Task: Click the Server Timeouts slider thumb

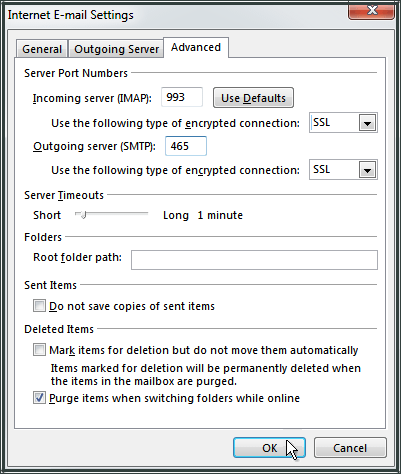Action: [83, 214]
